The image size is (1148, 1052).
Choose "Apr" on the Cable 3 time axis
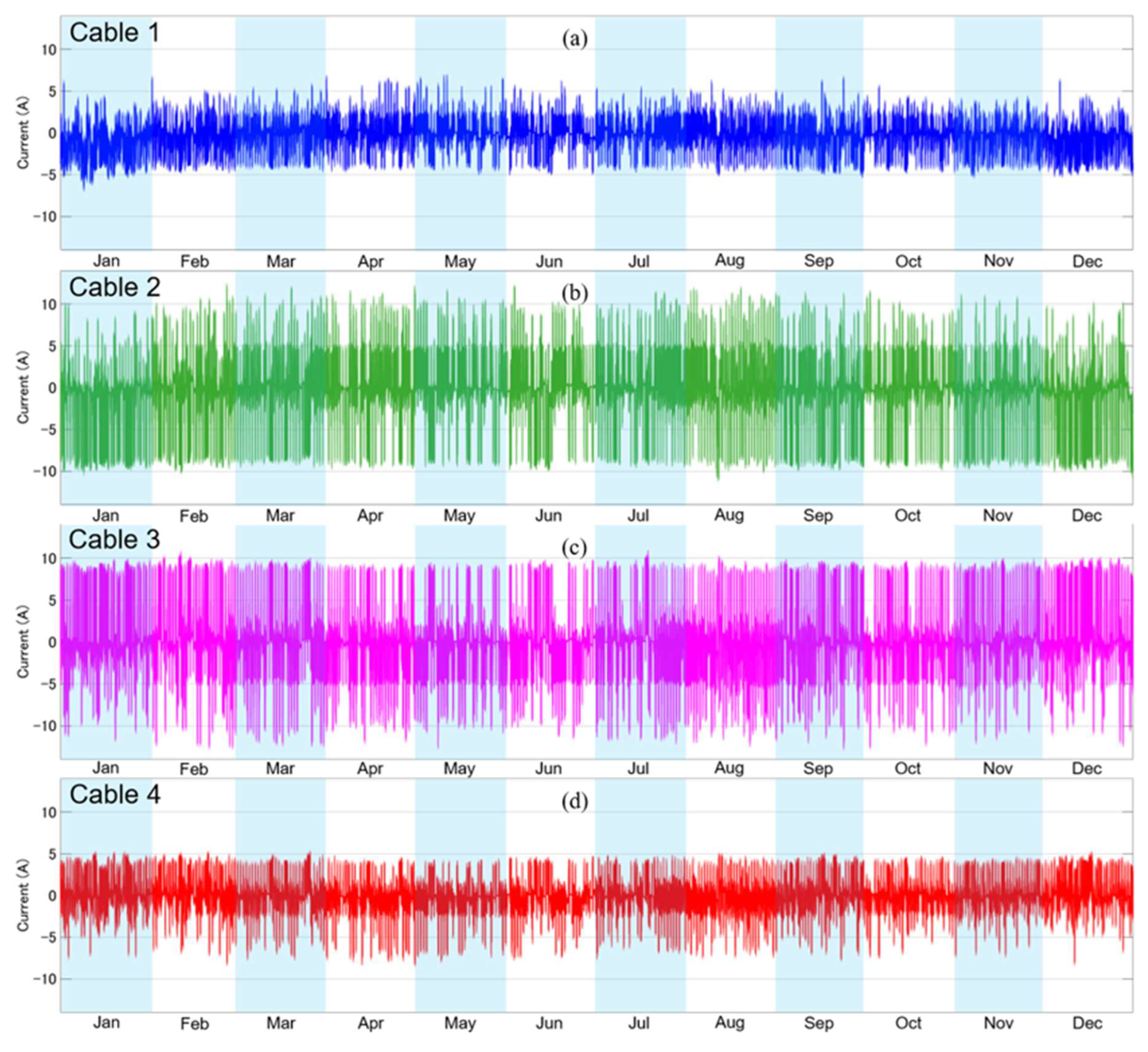pyautogui.click(x=370, y=770)
